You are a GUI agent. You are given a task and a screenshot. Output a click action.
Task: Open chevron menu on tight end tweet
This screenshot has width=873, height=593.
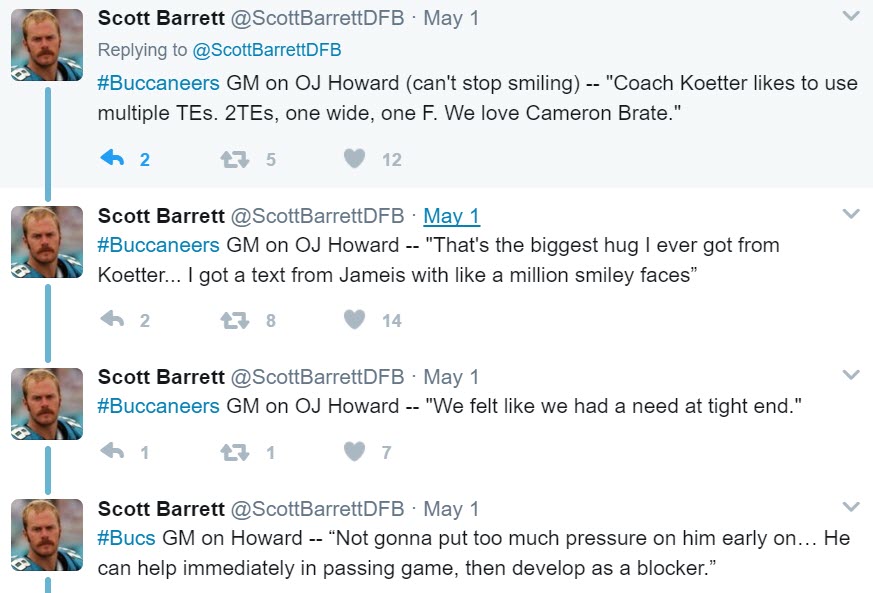(851, 375)
